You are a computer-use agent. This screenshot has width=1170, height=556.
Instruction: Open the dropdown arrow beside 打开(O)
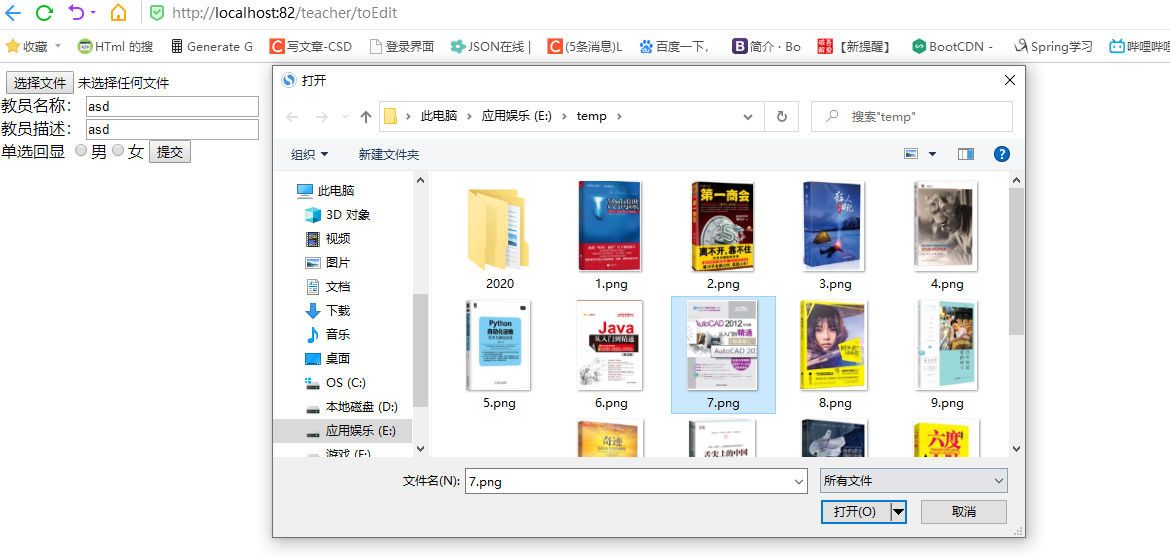point(898,512)
